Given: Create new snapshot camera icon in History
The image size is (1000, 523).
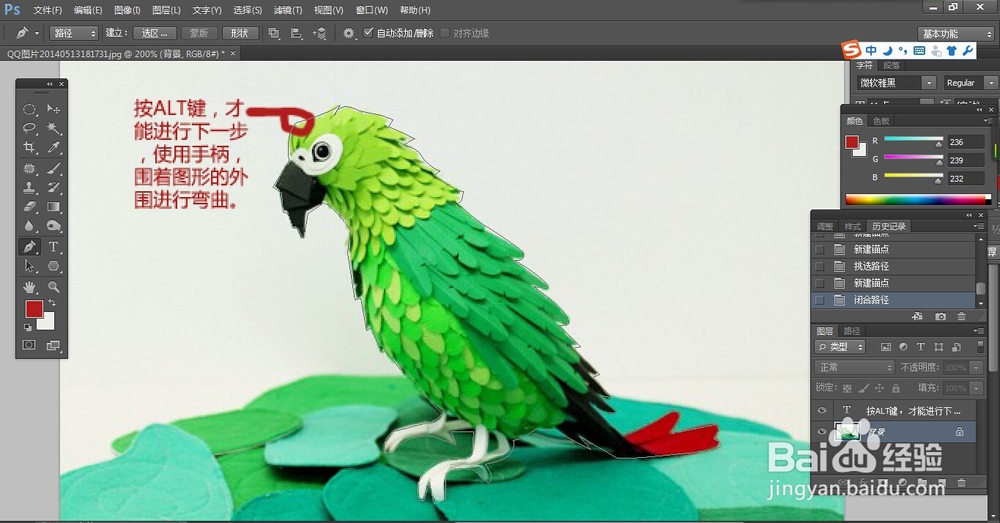Looking at the screenshot, I should 941,316.
